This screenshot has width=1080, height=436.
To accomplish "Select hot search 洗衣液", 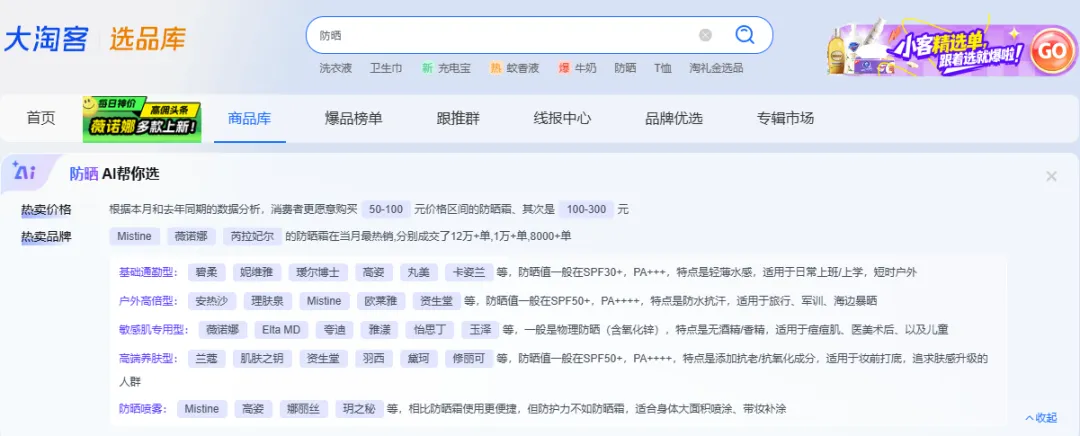I will click(335, 68).
